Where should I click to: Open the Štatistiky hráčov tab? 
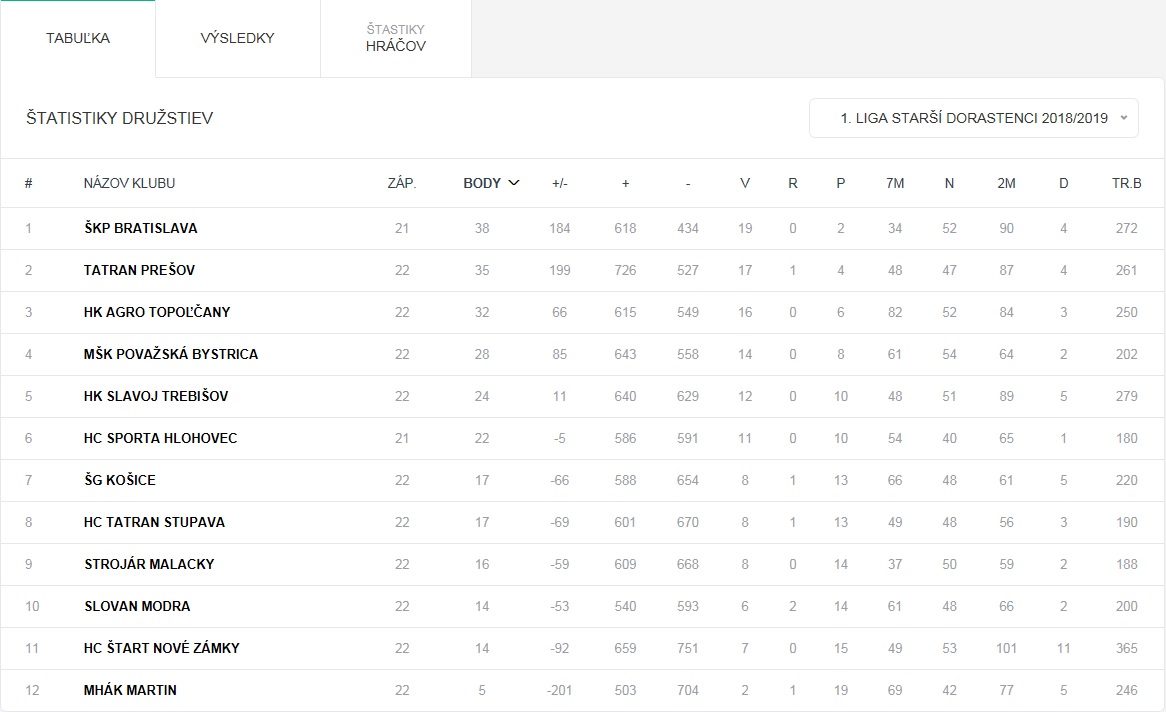tap(395, 38)
